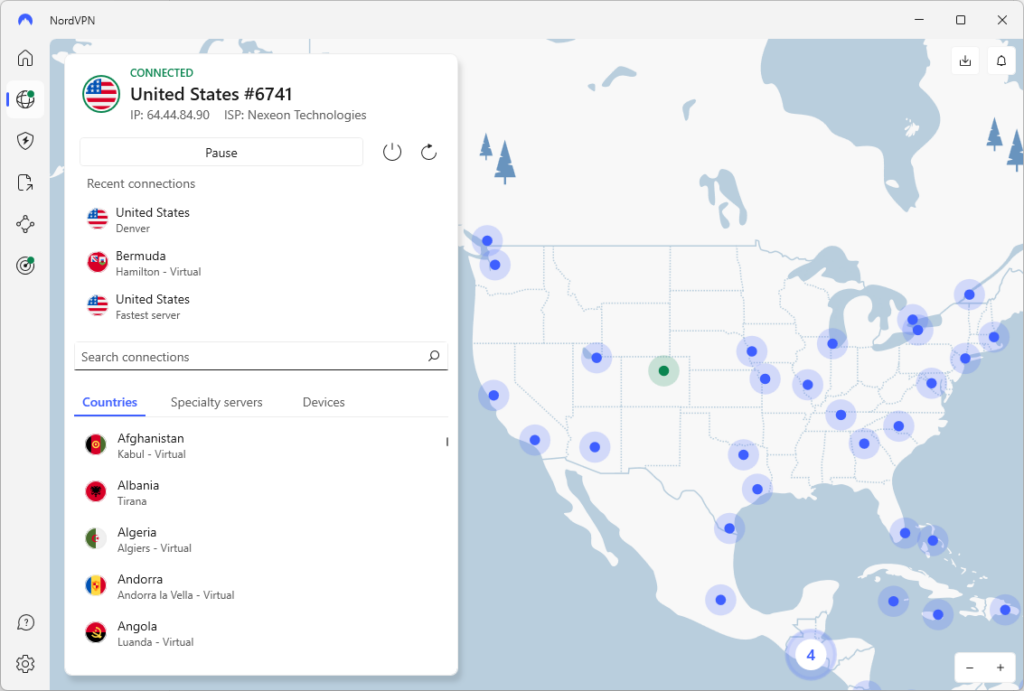Open the file sharing icon in sidebar
The width and height of the screenshot is (1024, 691).
(25, 182)
